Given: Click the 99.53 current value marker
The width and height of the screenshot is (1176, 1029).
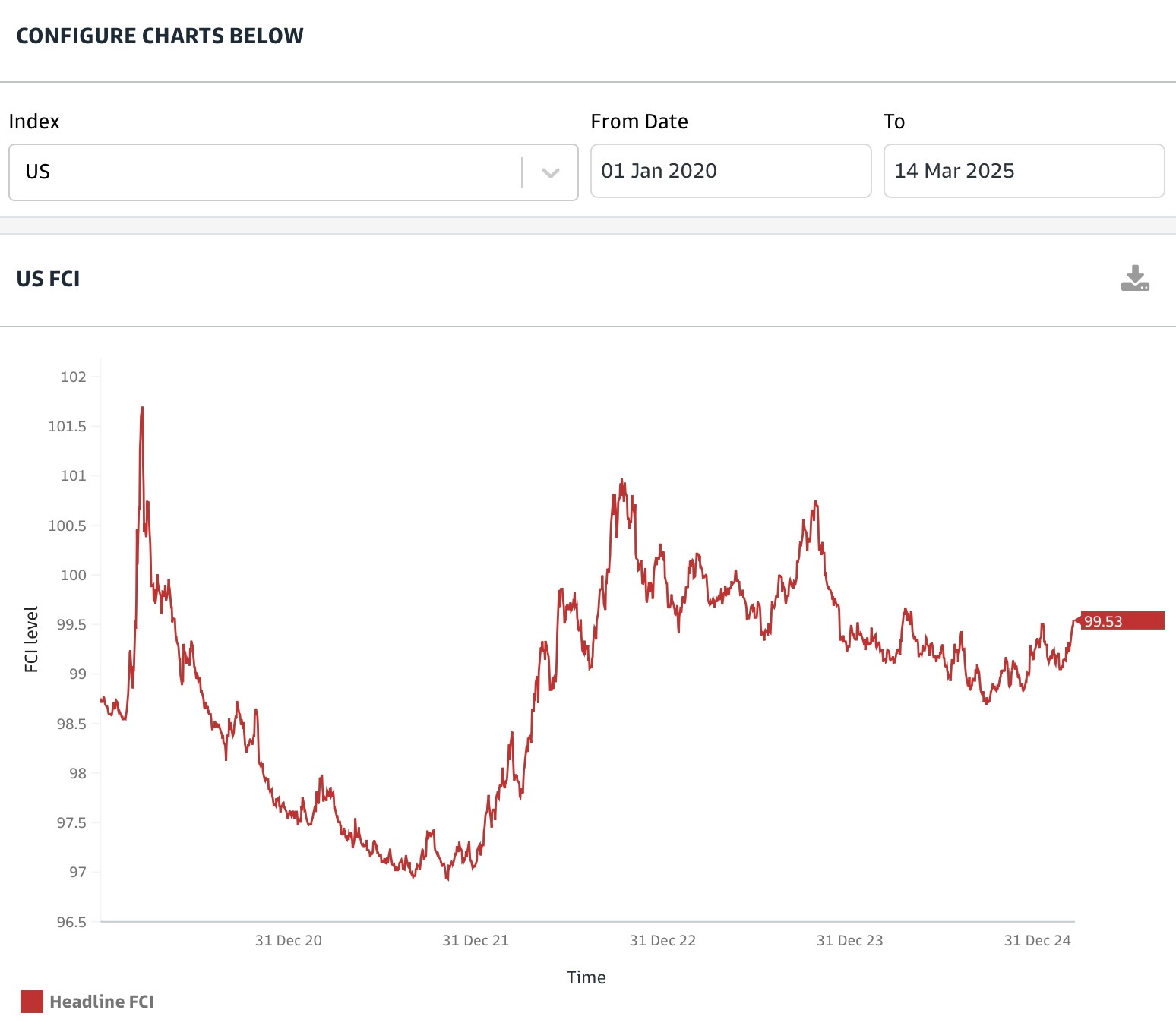Looking at the screenshot, I should point(1119,621).
